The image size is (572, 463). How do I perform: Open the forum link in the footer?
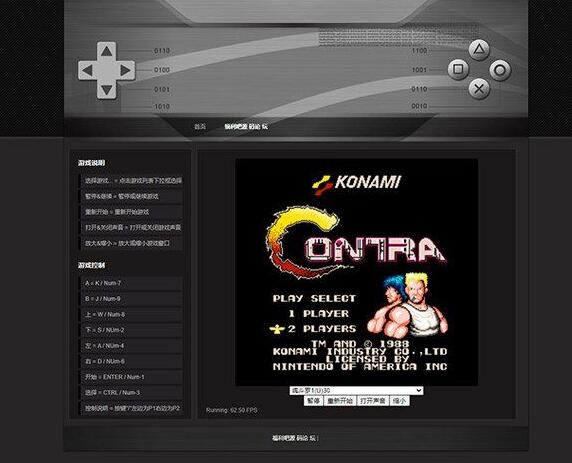pyautogui.click(x=295, y=438)
